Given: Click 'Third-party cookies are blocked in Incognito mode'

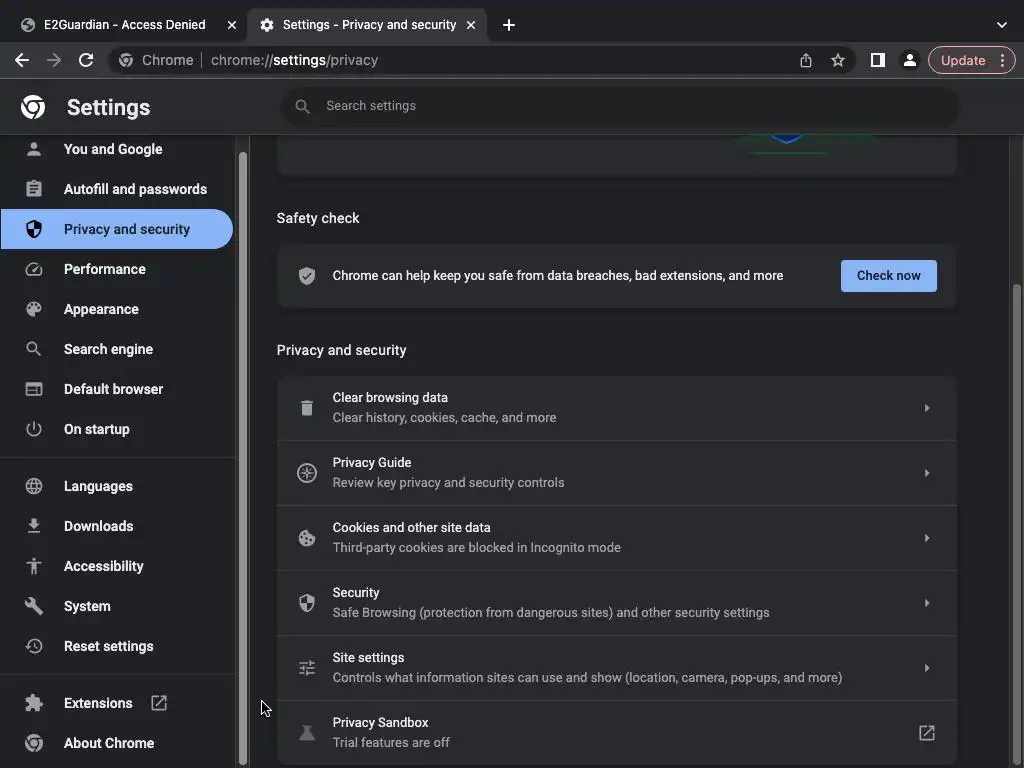Looking at the screenshot, I should [x=476, y=547].
